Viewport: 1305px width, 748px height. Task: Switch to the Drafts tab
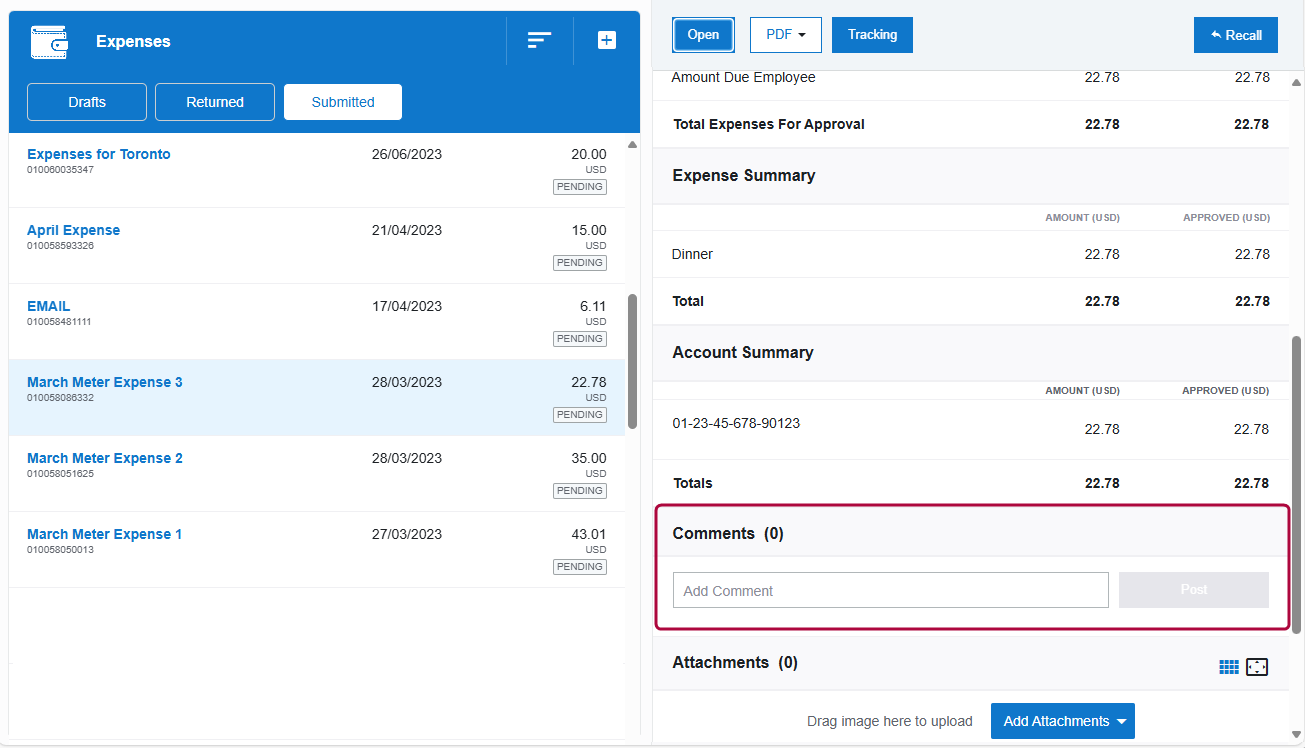87,102
